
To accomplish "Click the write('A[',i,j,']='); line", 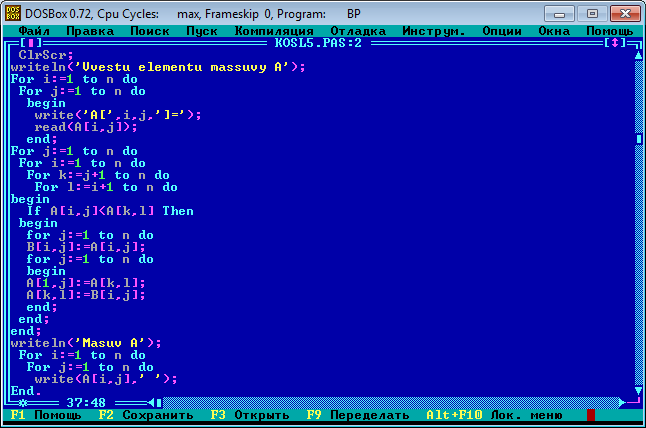I will 118,115.
